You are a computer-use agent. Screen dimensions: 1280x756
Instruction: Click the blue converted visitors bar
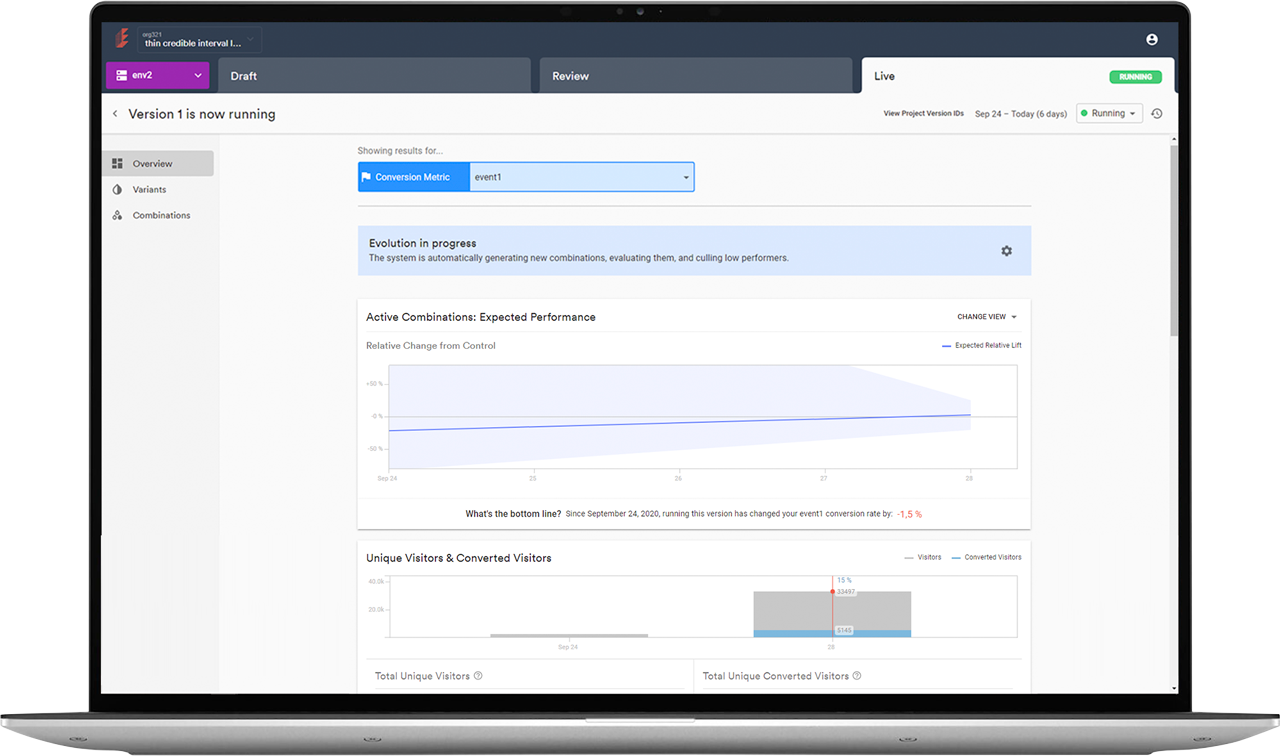tap(832, 634)
